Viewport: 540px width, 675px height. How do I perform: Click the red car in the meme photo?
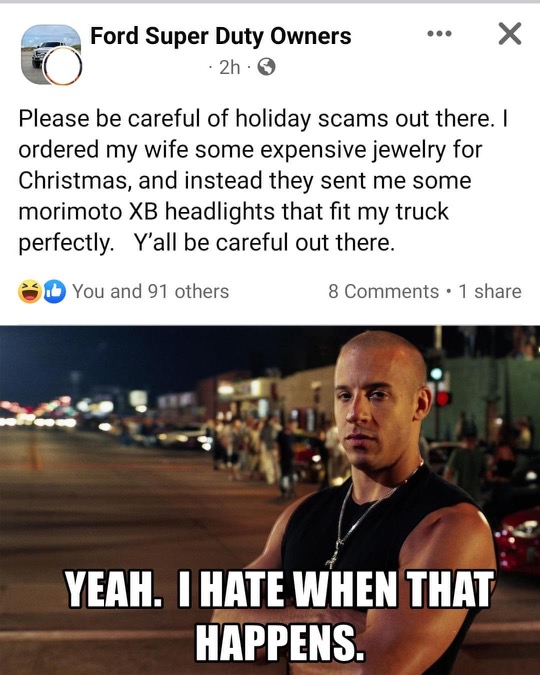click(x=517, y=540)
